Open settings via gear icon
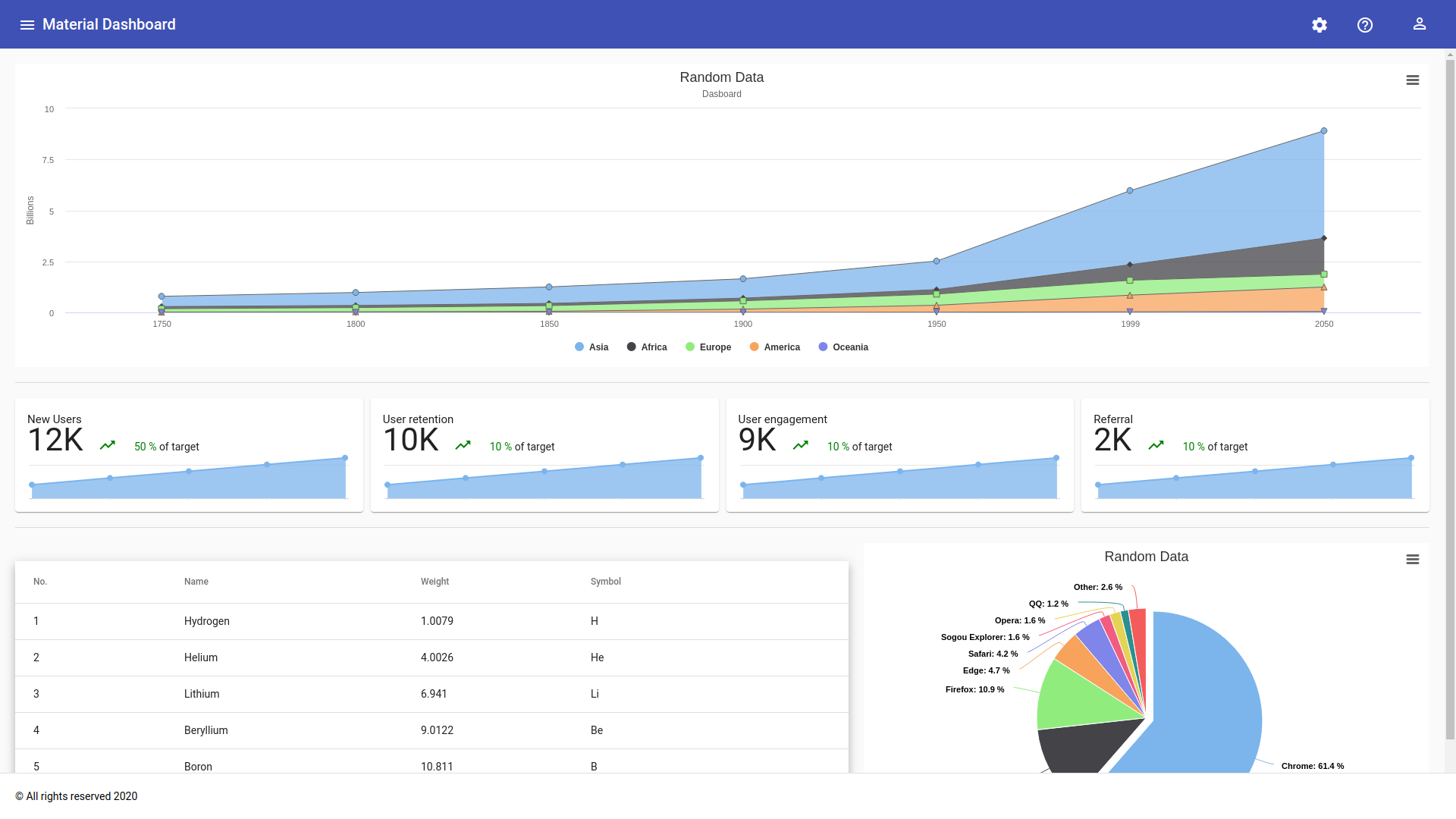This screenshot has width=1456, height=819. 1319,25
